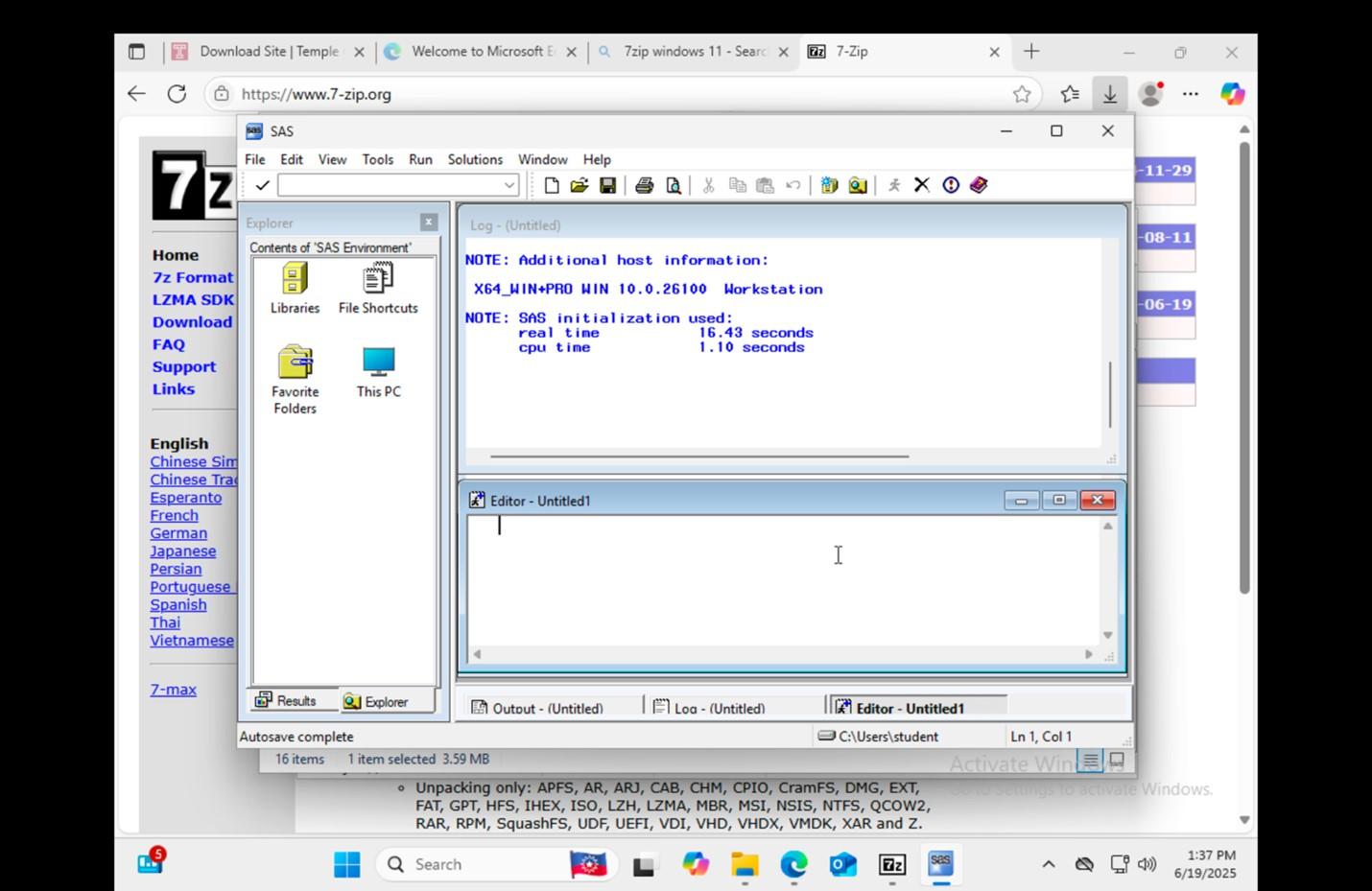Click the checkmark beside the command box
1372x891 pixels.
262,185
